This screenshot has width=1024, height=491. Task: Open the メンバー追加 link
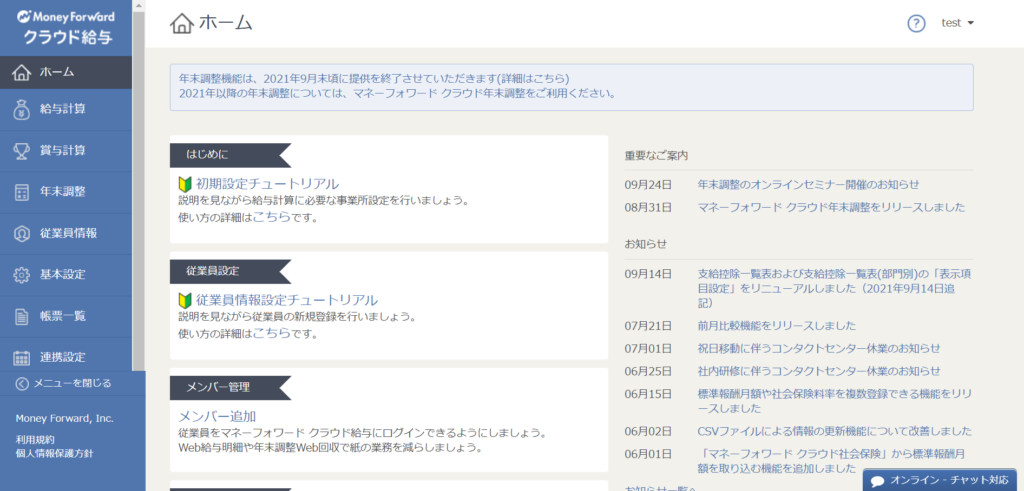pos(217,416)
